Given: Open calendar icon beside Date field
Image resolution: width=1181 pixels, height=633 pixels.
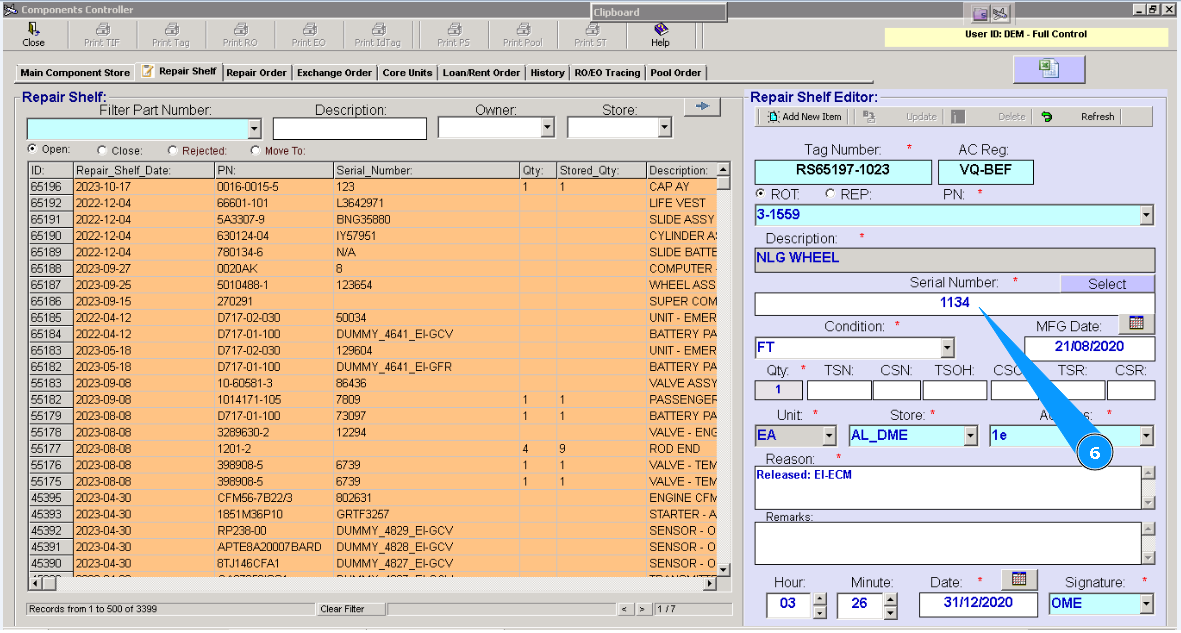Looking at the screenshot, I should point(1019,579).
